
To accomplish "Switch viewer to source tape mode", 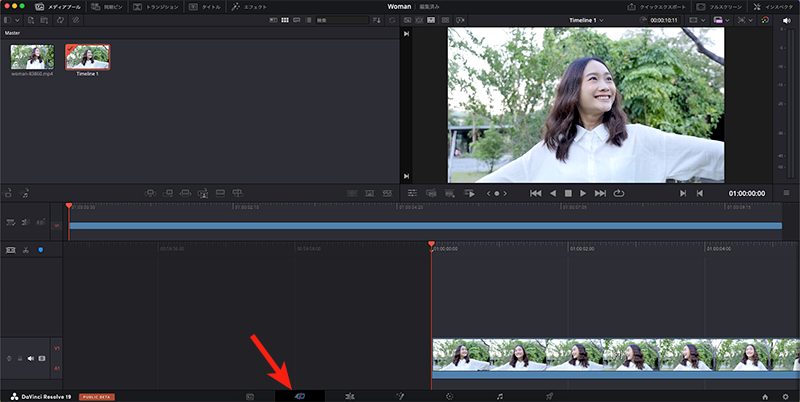I will tap(419, 20).
